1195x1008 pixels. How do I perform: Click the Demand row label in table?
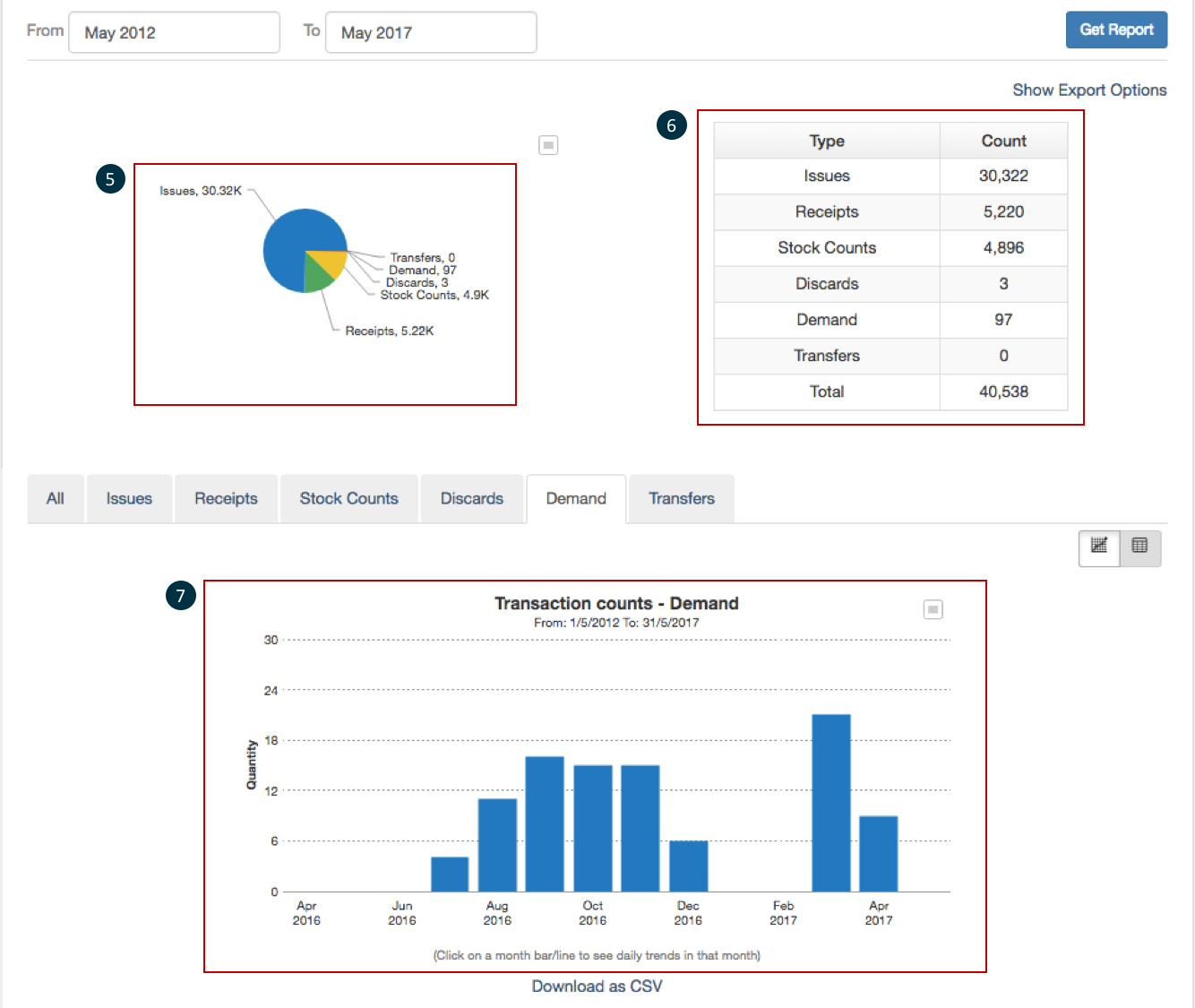pos(827,320)
